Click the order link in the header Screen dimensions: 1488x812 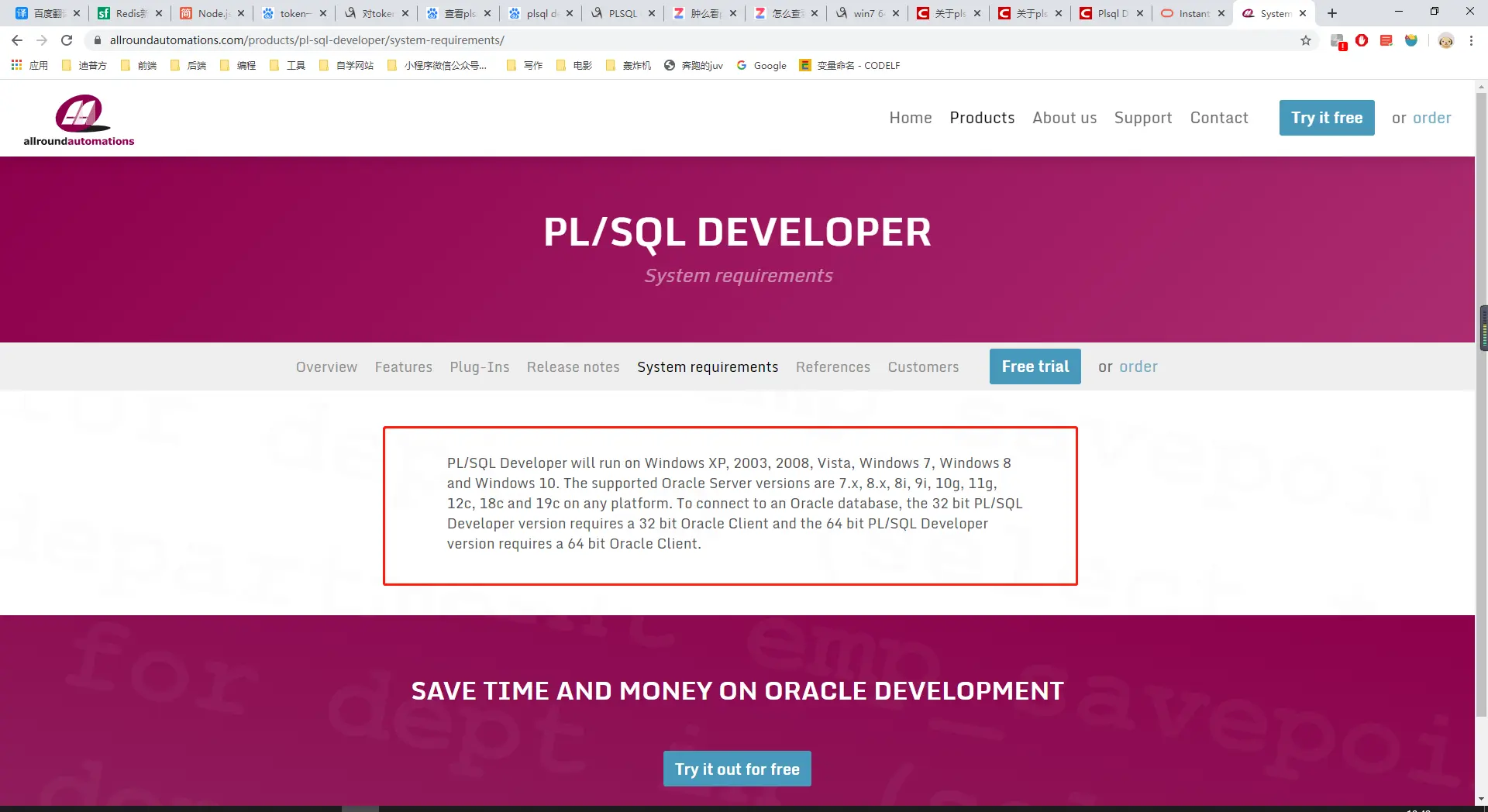click(1432, 118)
